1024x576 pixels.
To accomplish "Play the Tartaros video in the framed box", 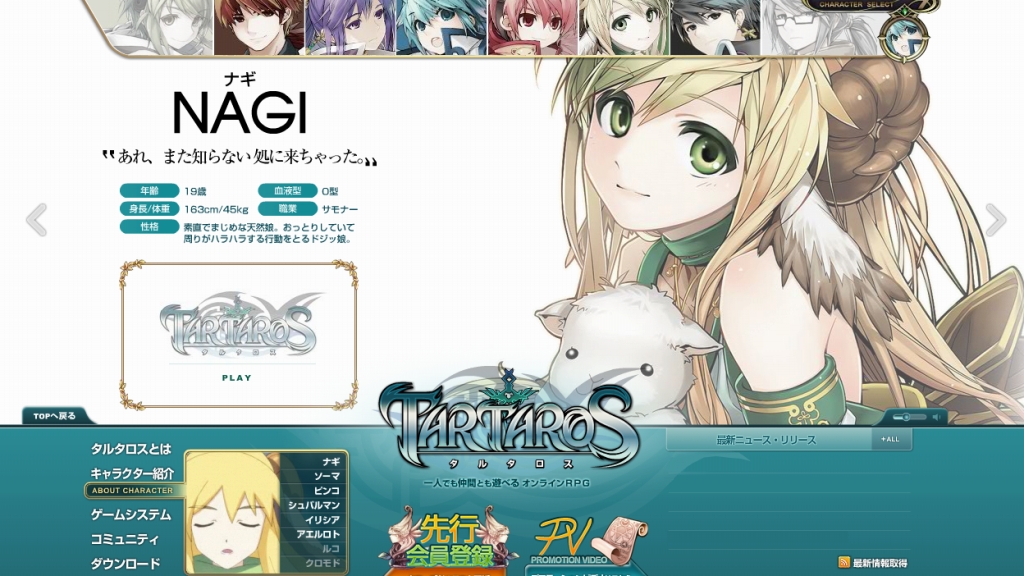I will [238, 336].
